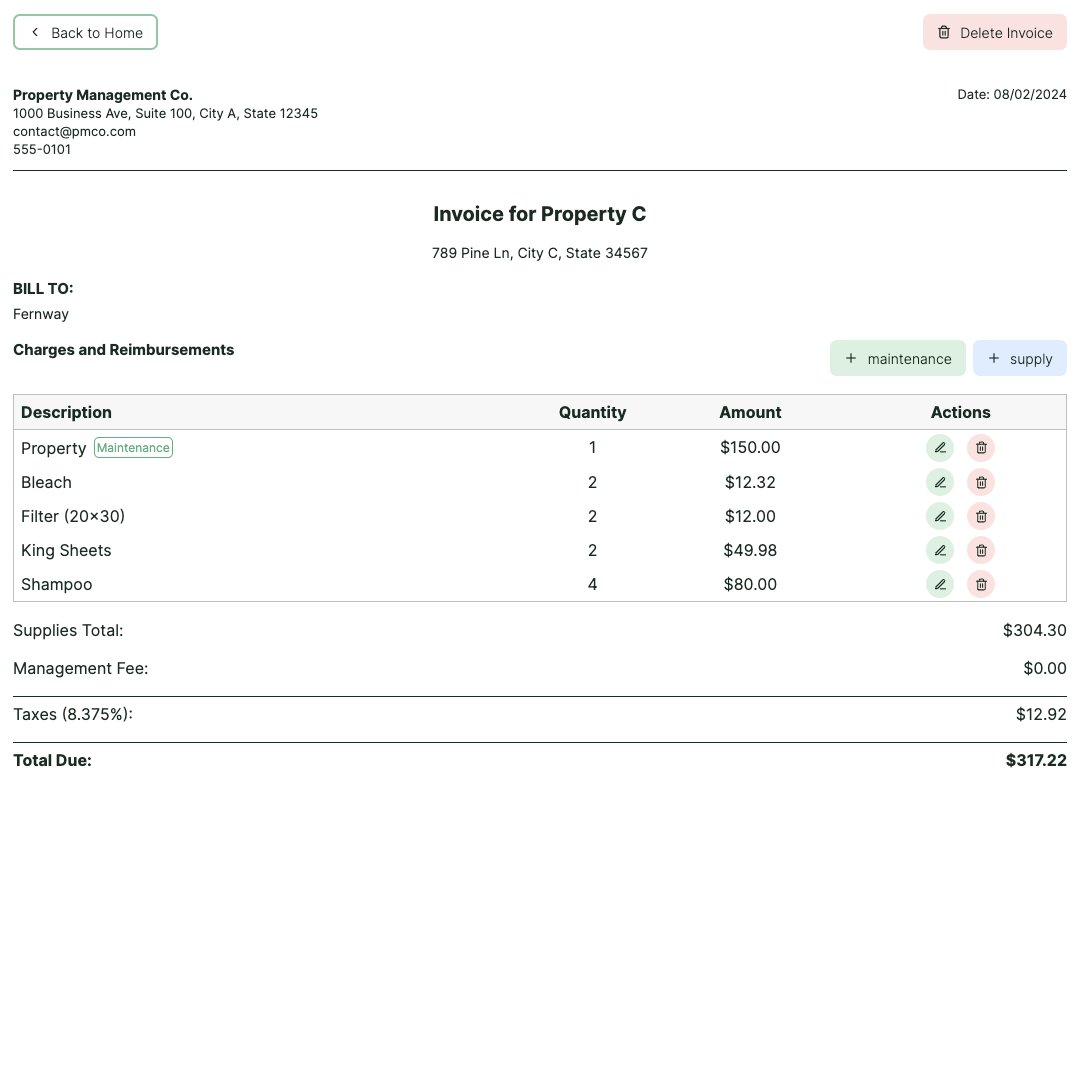
Task: Click the Property Management Co. name
Action: pos(103,95)
